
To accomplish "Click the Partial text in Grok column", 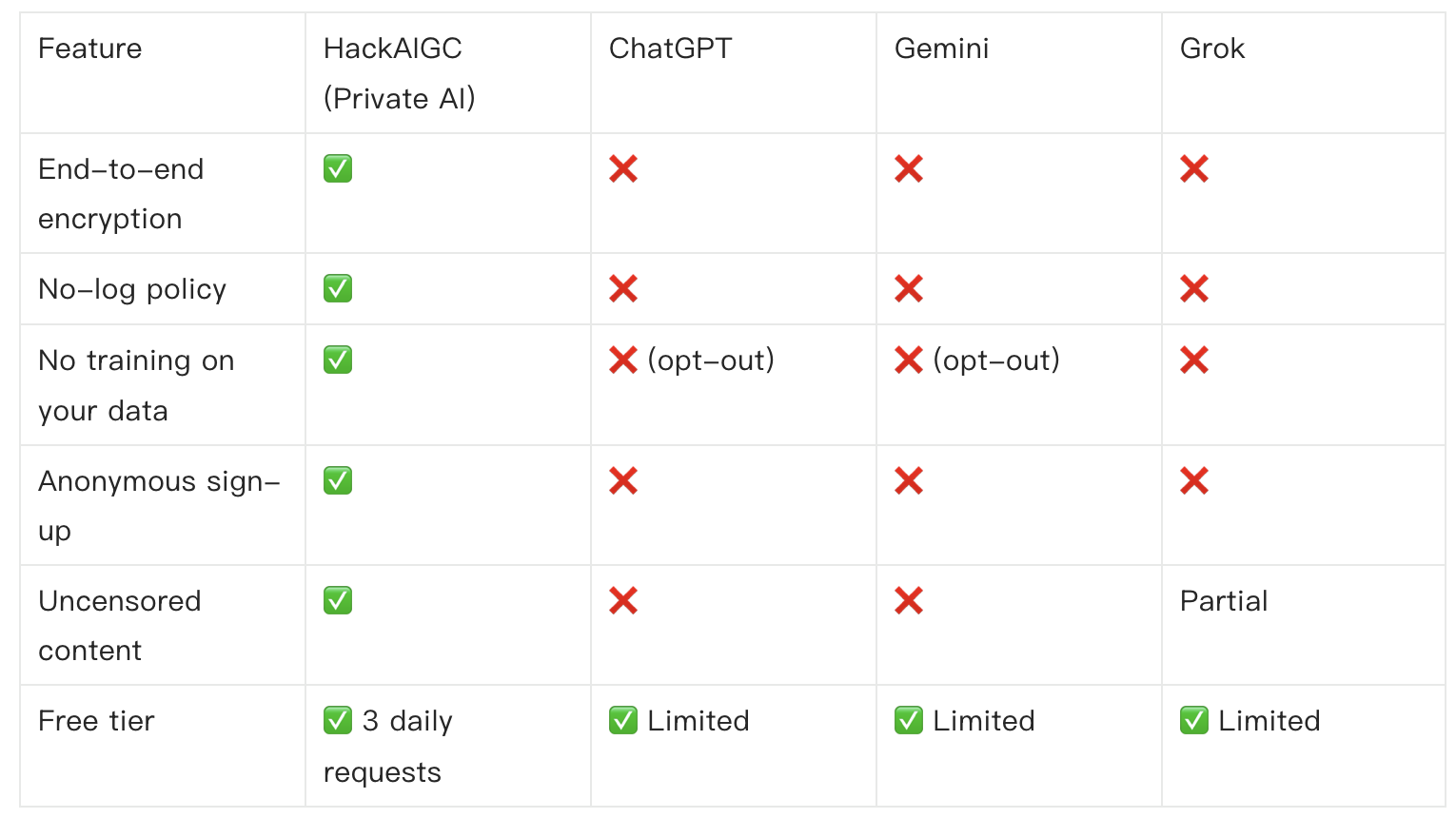I will [x=1224, y=601].
